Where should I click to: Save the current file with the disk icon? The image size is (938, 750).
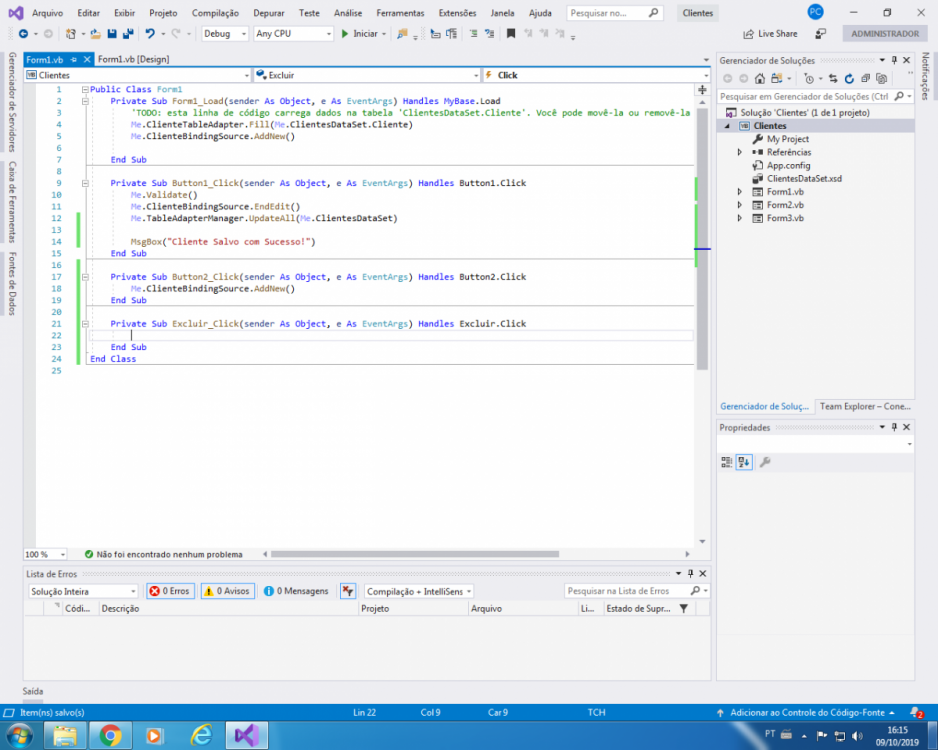[x=112, y=34]
